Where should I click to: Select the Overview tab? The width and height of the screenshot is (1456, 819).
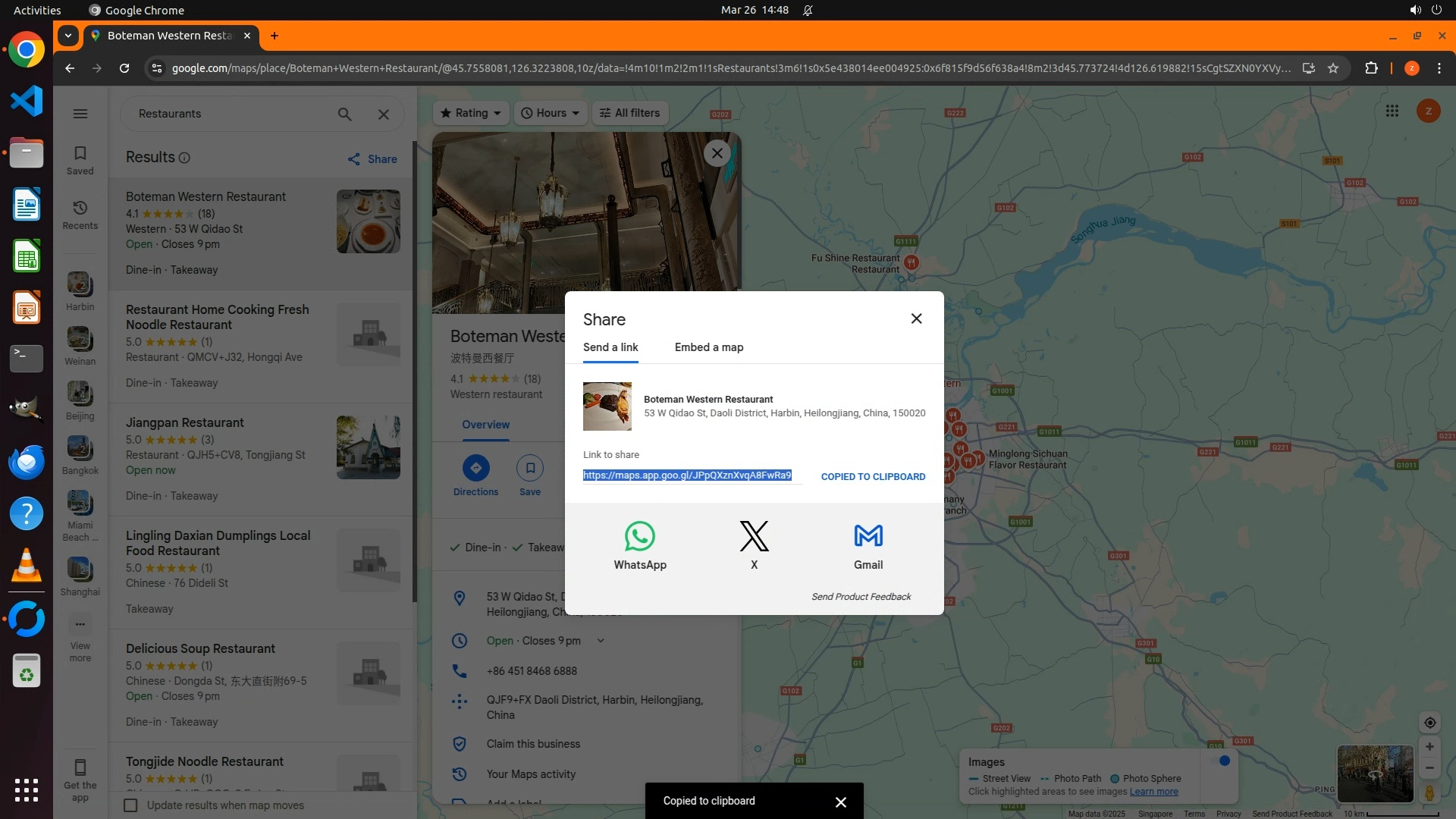tap(485, 425)
